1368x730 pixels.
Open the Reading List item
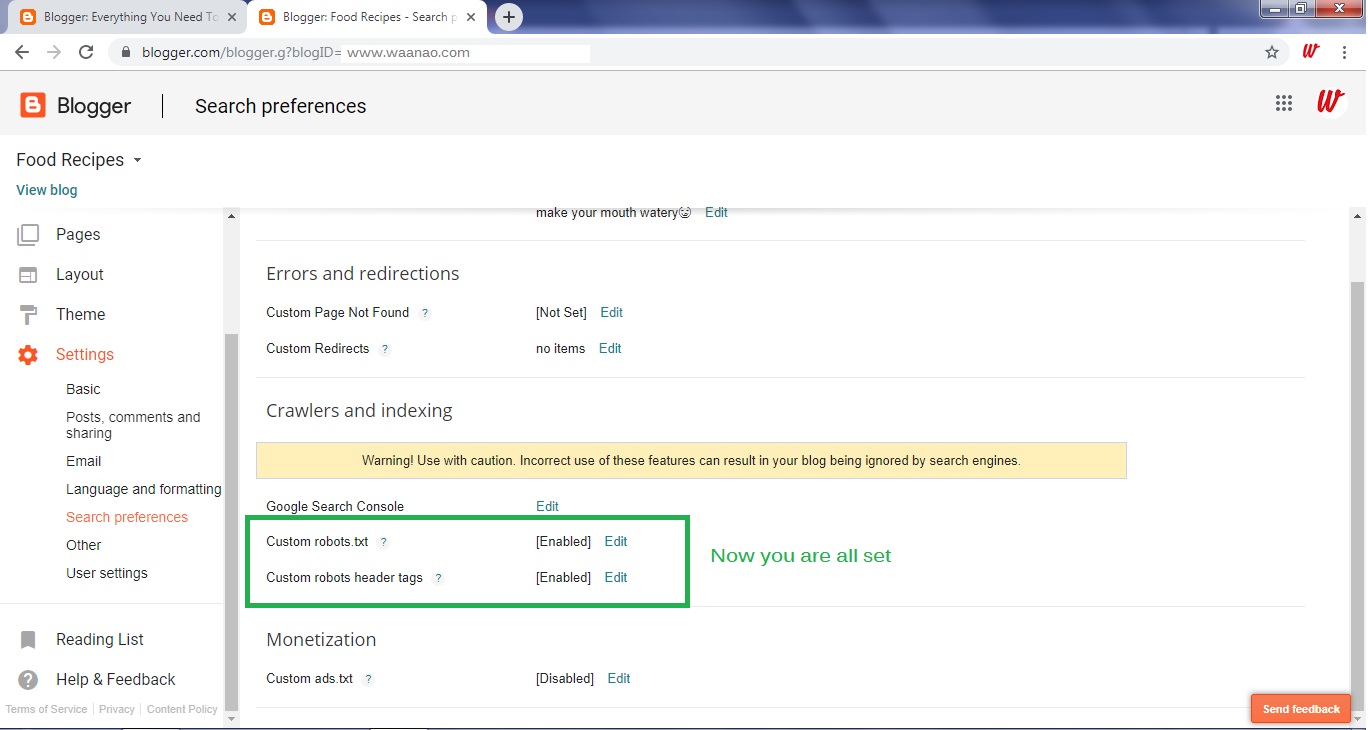point(100,640)
